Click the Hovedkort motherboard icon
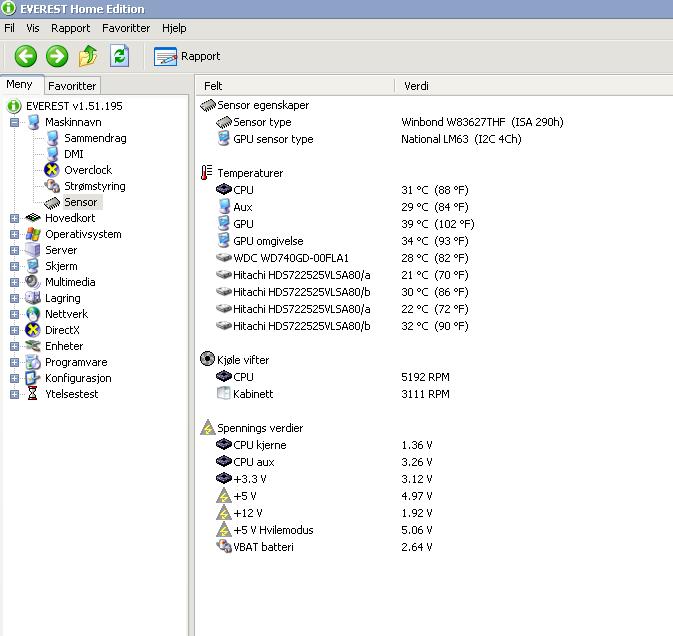Screen dimensions: 673x636 pyautogui.click(x=33, y=218)
